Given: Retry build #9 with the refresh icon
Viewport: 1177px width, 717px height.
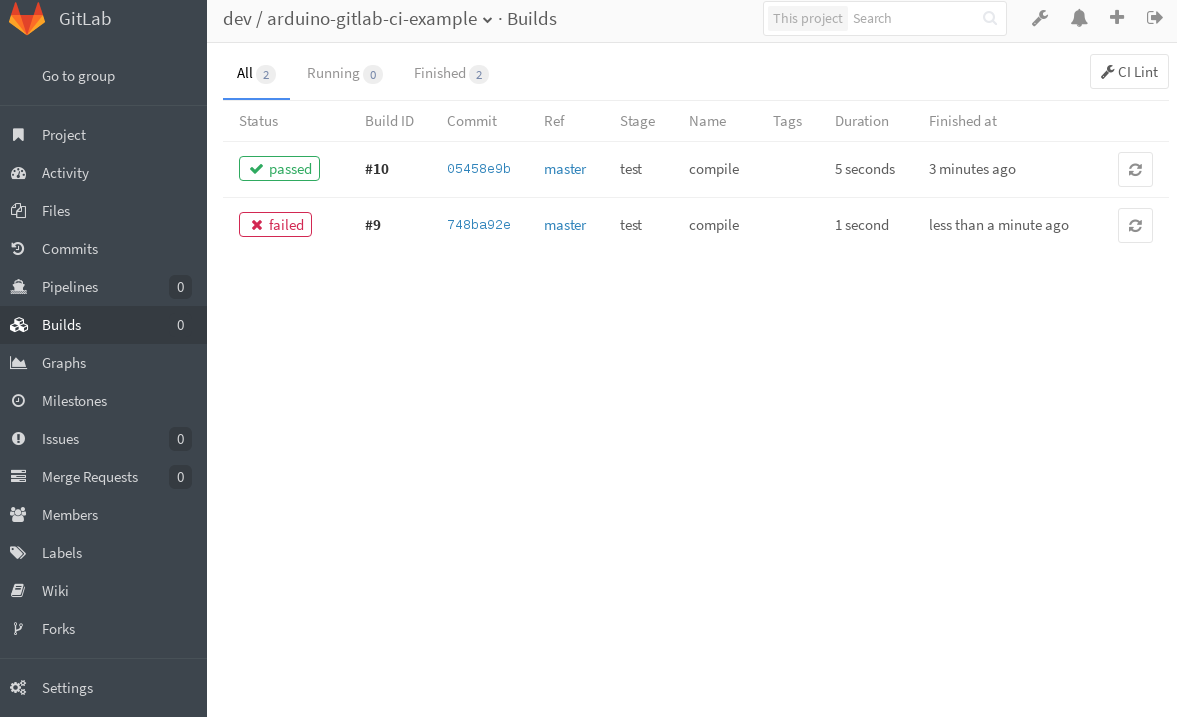Looking at the screenshot, I should tap(1135, 225).
